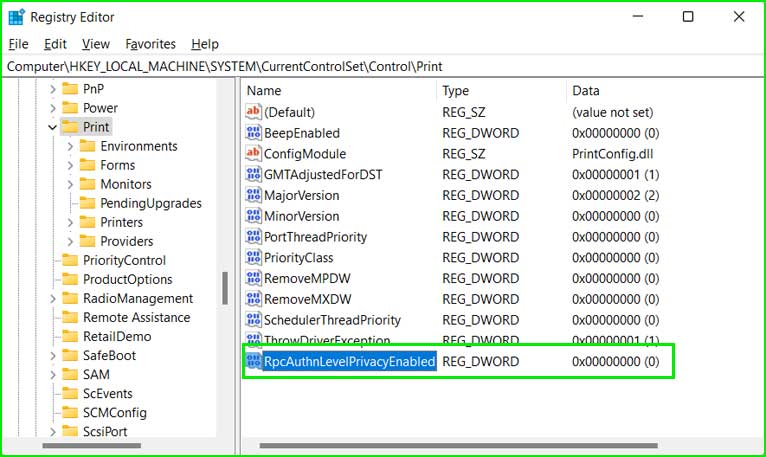Select the RemoveMXDW DWORD icon
The height and width of the screenshot is (457, 766).
[x=253, y=299]
